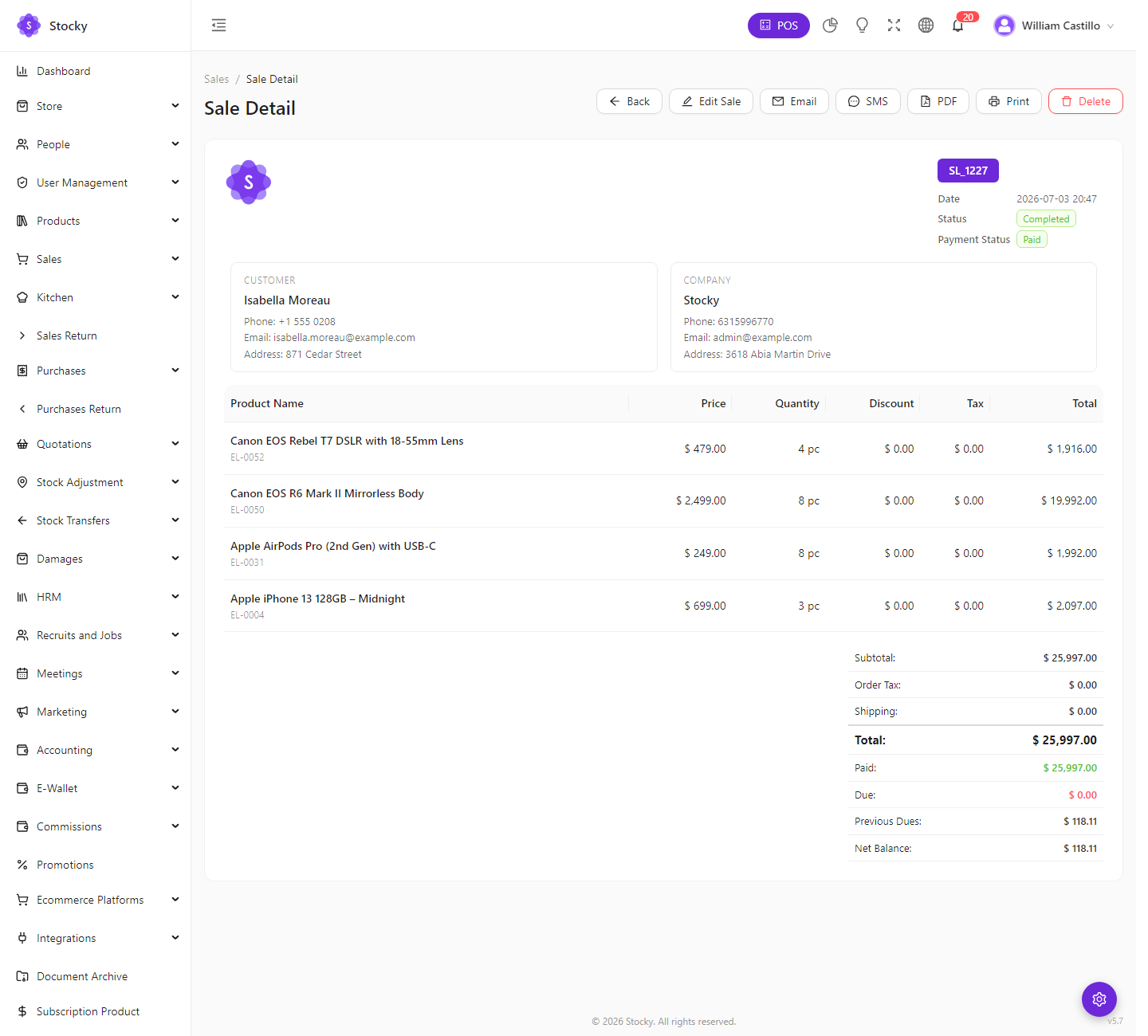The image size is (1148, 1036).
Task: Click the floating settings gear button
Action: (x=1099, y=999)
